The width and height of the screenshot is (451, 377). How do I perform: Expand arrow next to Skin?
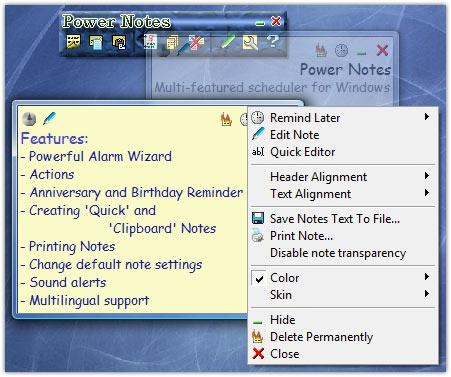pyautogui.click(x=427, y=294)
